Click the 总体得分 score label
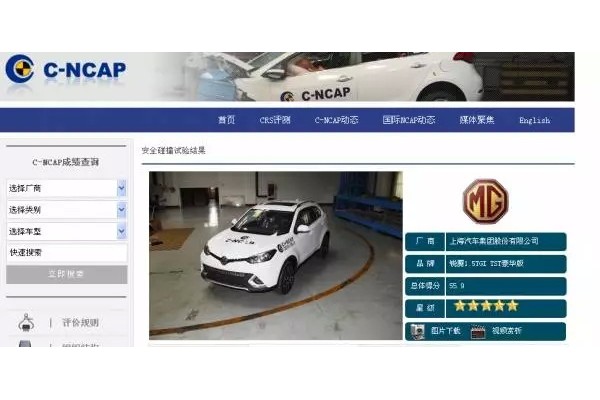 pyautogui.click(x=425, y=286)
